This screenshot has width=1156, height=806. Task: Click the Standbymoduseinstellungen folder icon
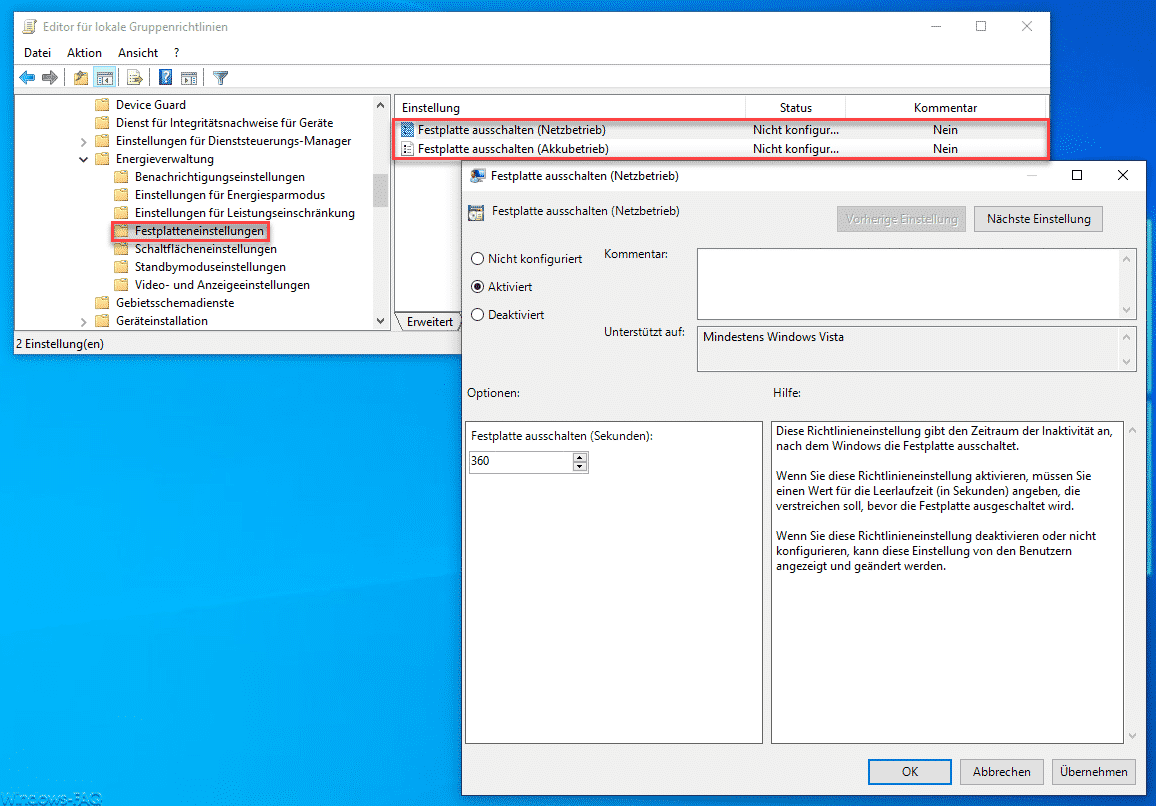click(x=122, y=267)
